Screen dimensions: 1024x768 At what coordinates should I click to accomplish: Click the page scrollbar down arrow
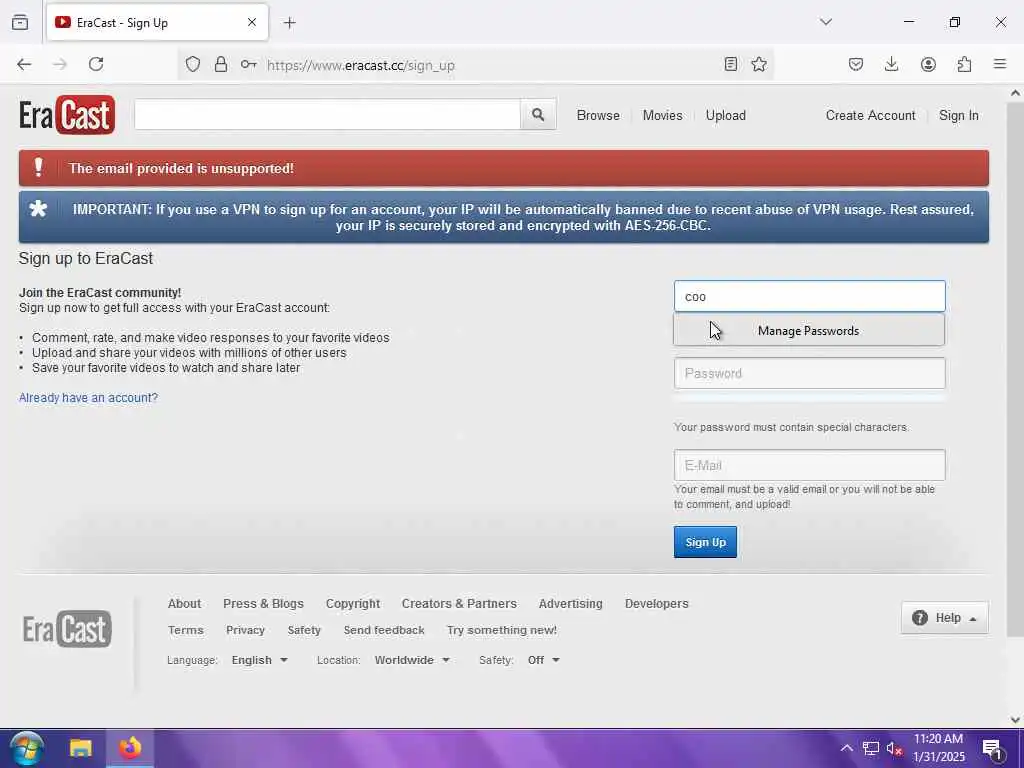tap(1016, 720)
